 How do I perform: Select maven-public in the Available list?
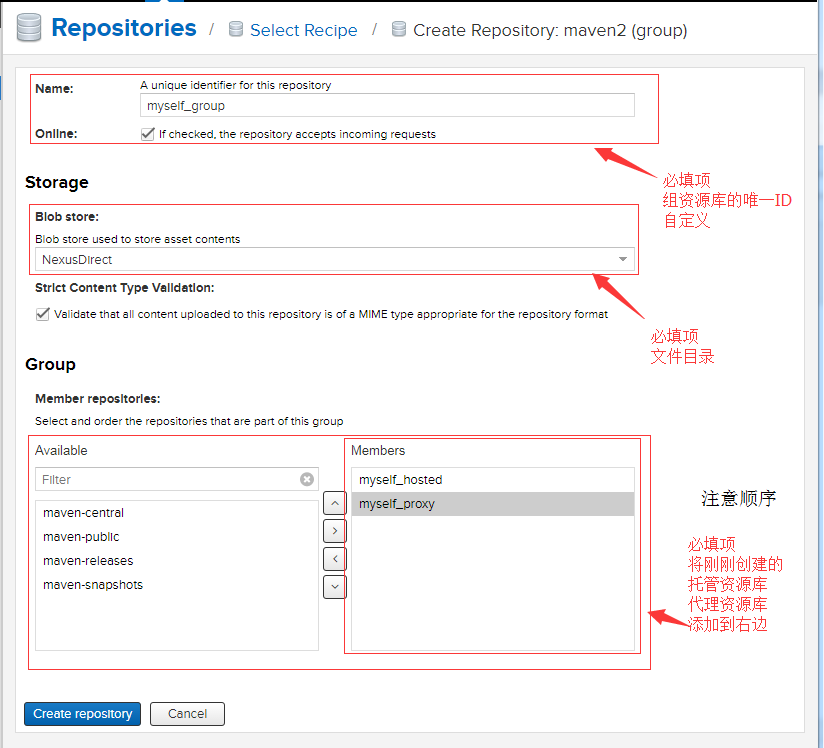(177, 537)
